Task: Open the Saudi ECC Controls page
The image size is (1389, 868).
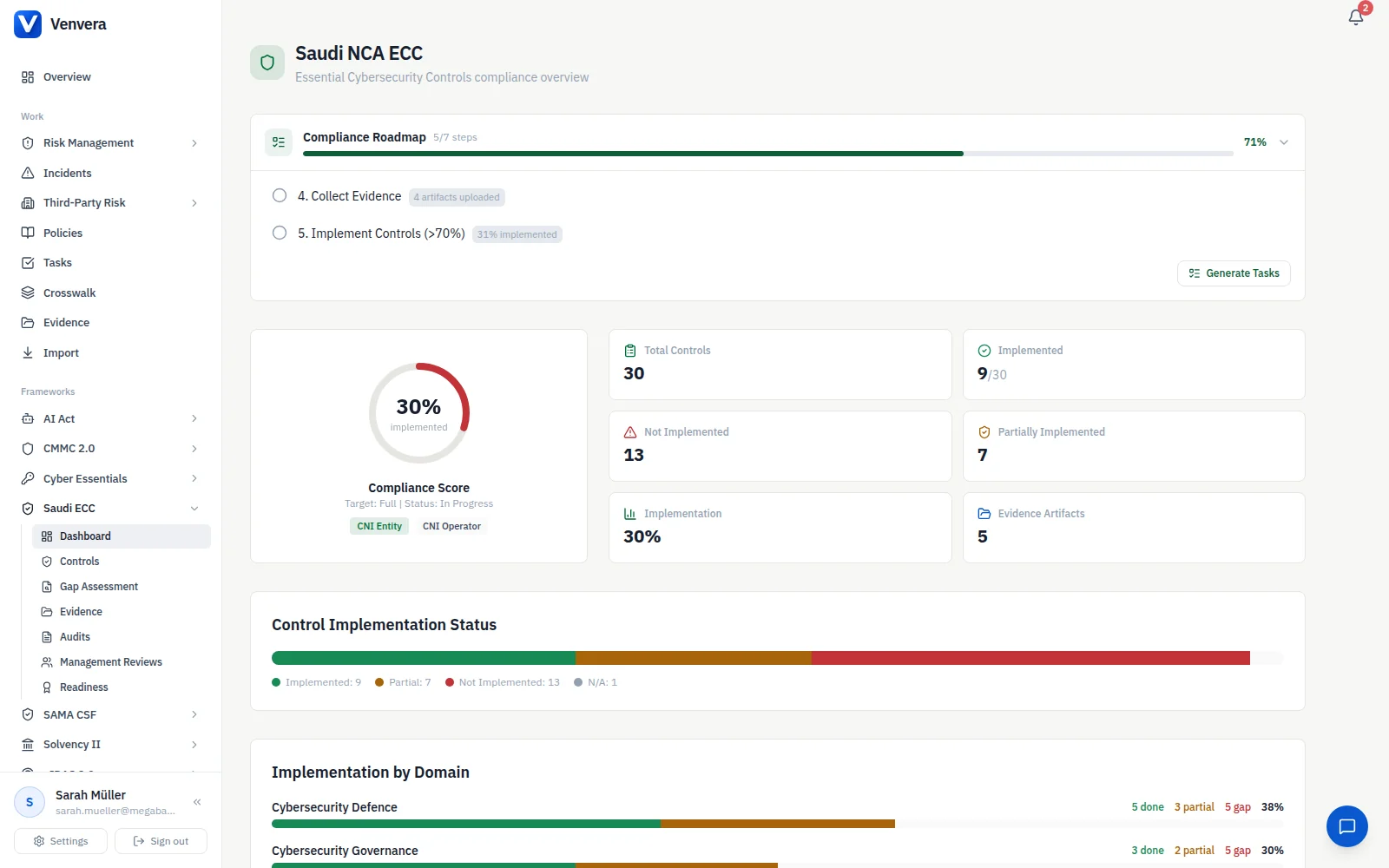Action: (x=122, y=562)
